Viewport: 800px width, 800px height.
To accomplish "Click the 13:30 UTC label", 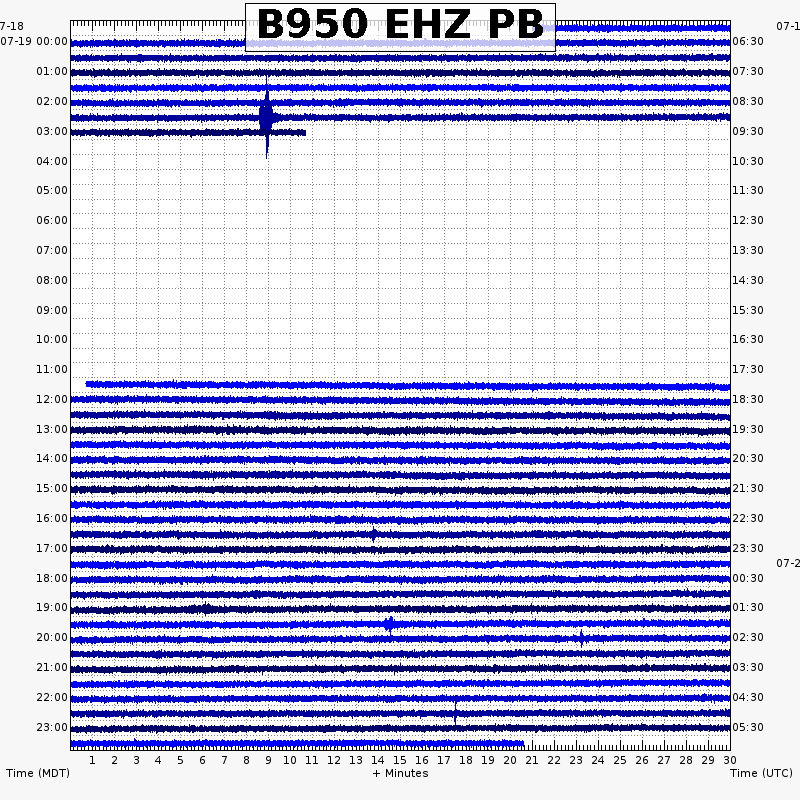I will coord(748,250).
